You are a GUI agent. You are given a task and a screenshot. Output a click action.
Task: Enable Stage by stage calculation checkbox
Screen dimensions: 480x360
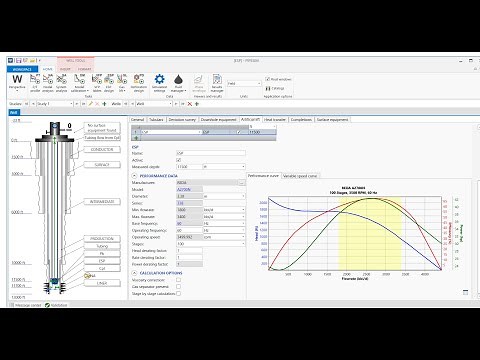tap(178, 294)
